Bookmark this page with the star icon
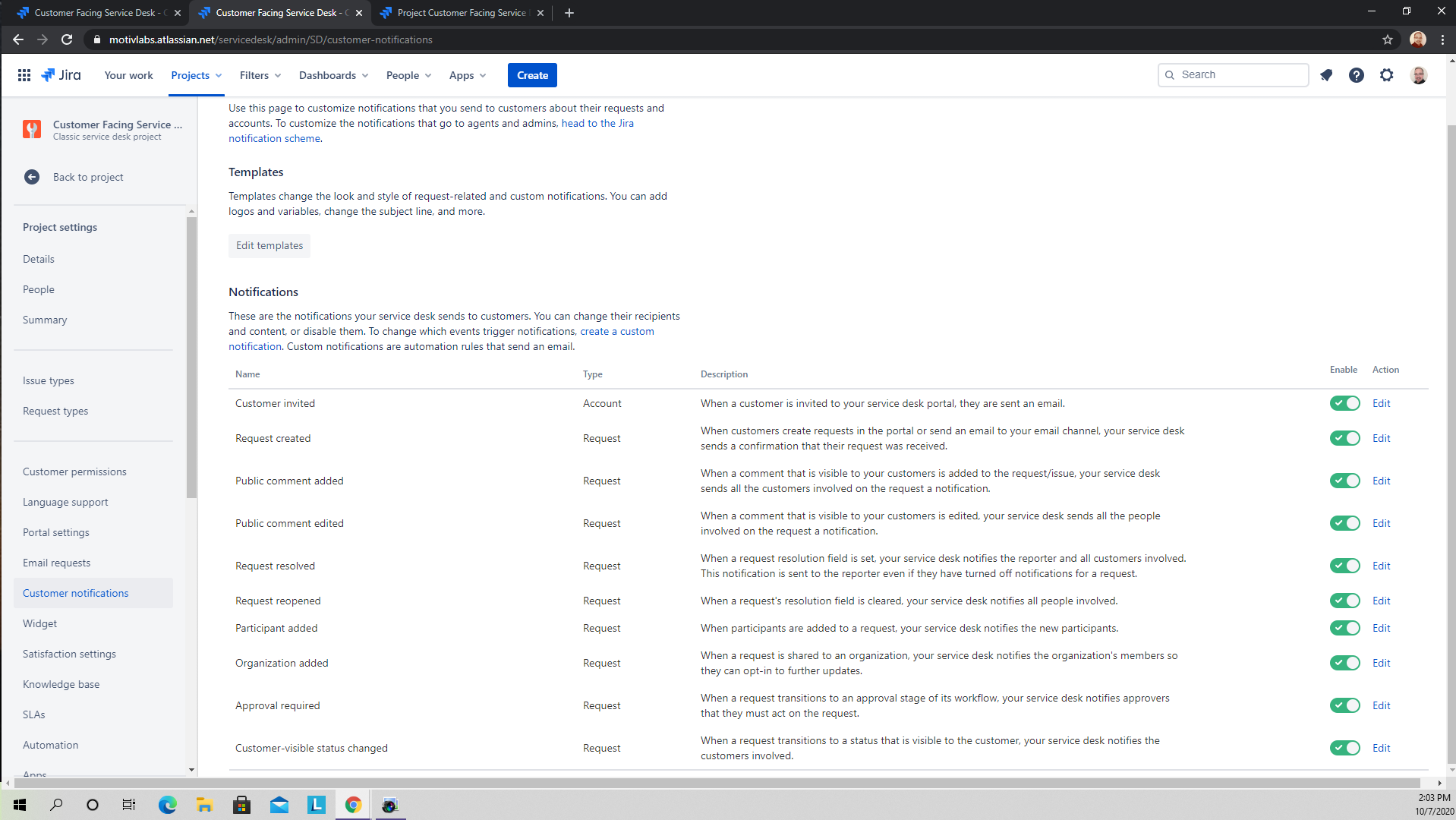 pyautogui.click(x=1388, y=39)
